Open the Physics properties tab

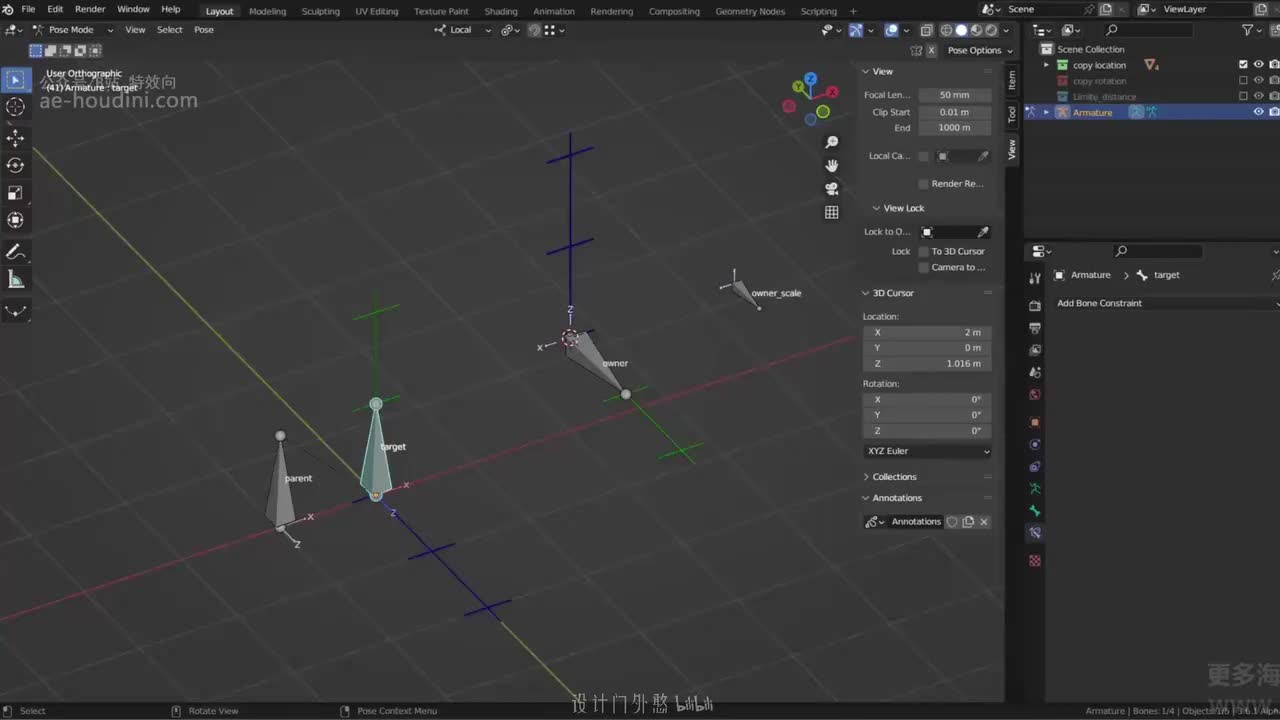pos(1035,445)
